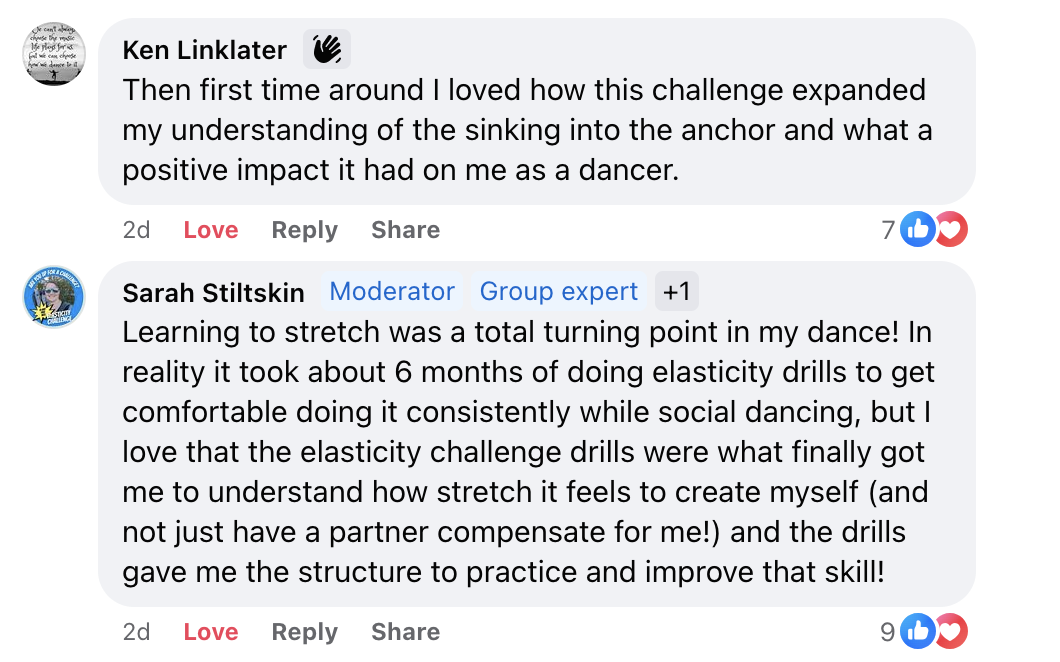Reply to Ken Linklater's comment
Screen dimensions: 1060x662
click(304, 230)
